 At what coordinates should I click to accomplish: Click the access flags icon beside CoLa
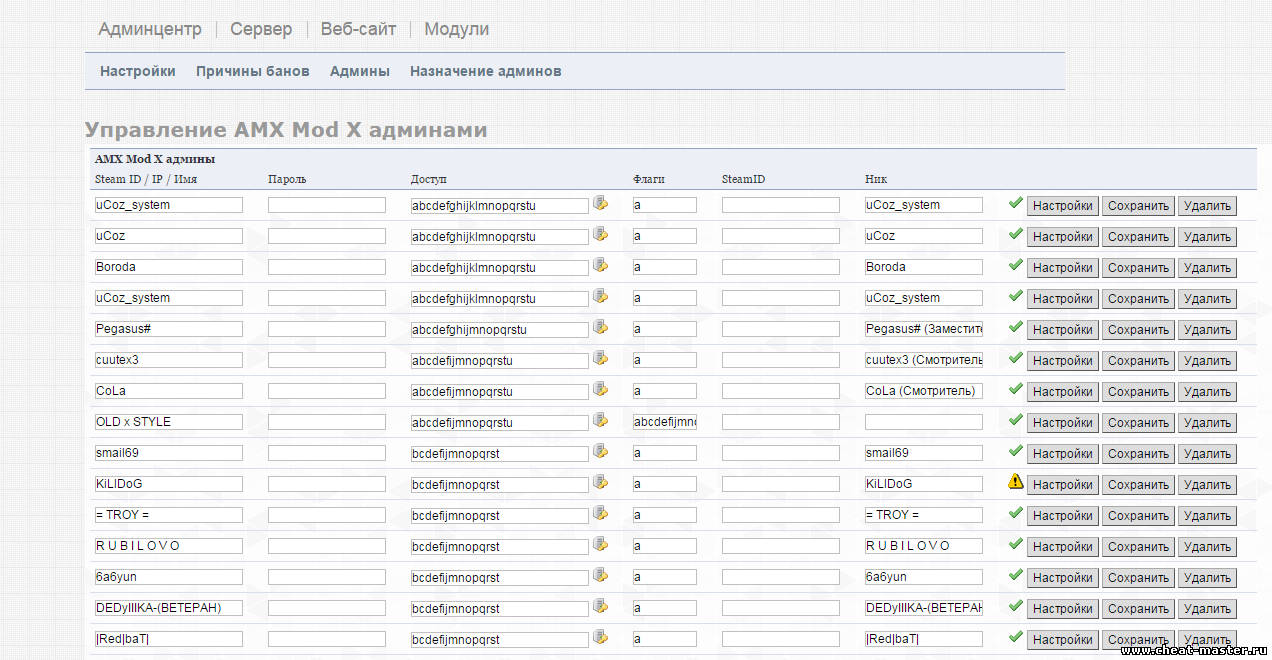(x=600, y=389)
